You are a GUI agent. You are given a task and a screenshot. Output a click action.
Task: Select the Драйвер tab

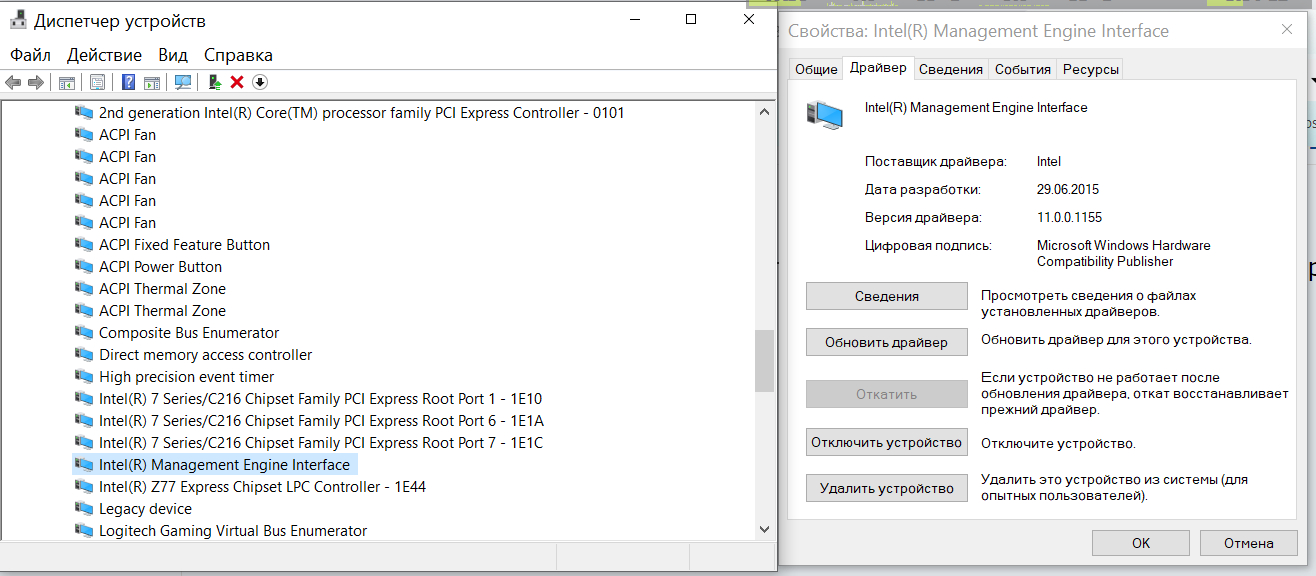[x=878, y=68]
